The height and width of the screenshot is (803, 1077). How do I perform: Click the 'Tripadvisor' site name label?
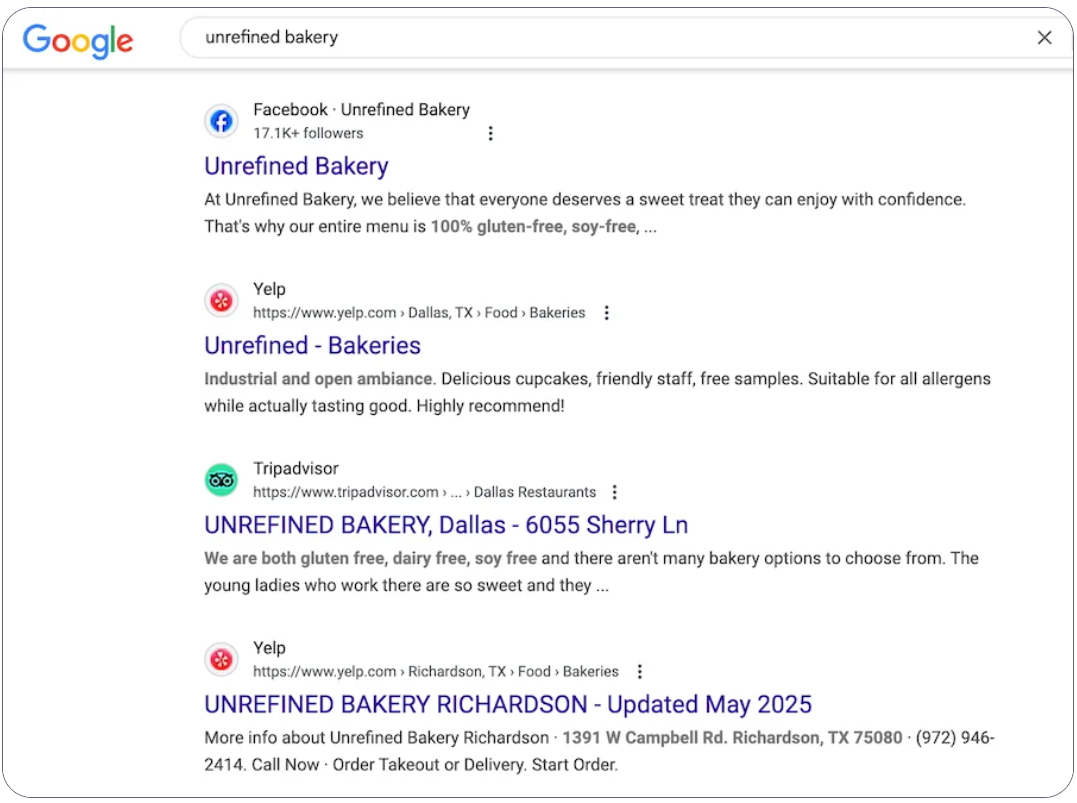click(x=295, y=468)
